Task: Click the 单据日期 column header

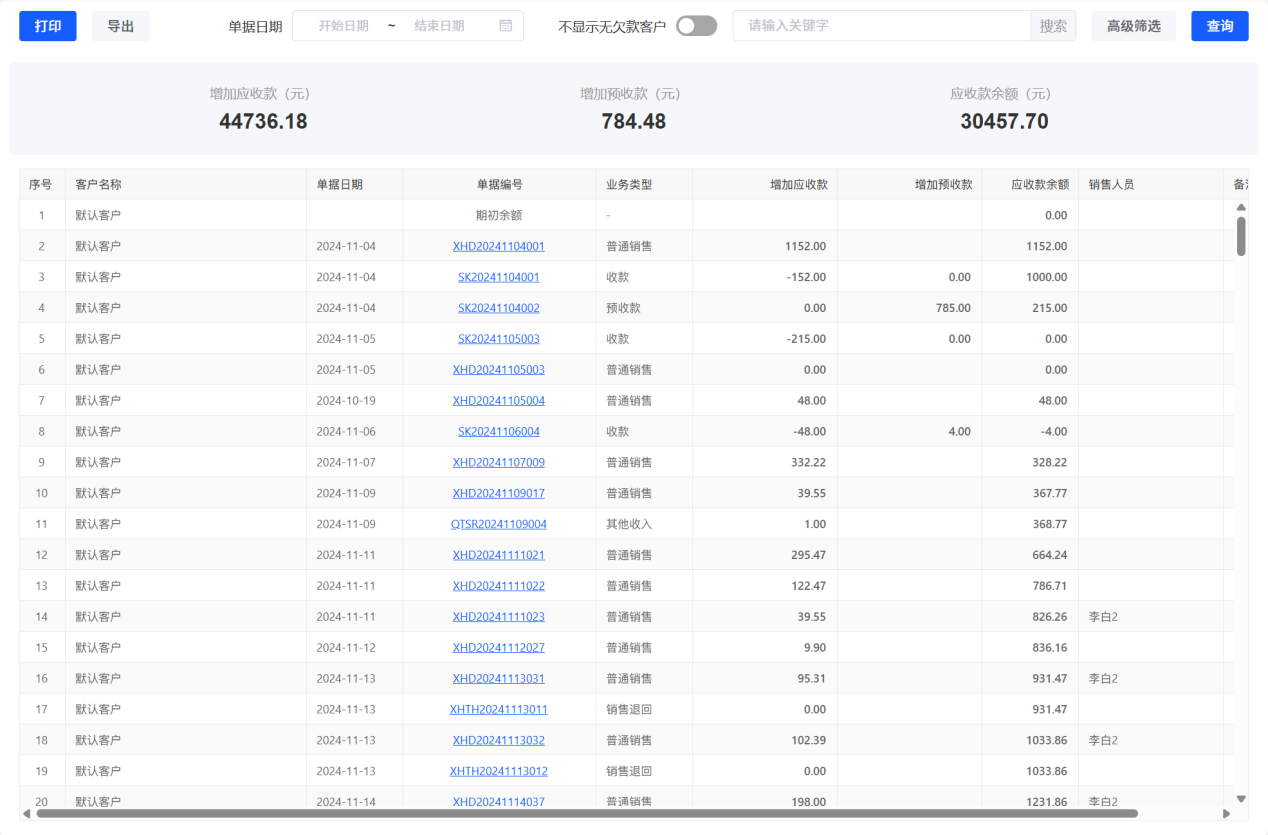Action: (340, 185)
